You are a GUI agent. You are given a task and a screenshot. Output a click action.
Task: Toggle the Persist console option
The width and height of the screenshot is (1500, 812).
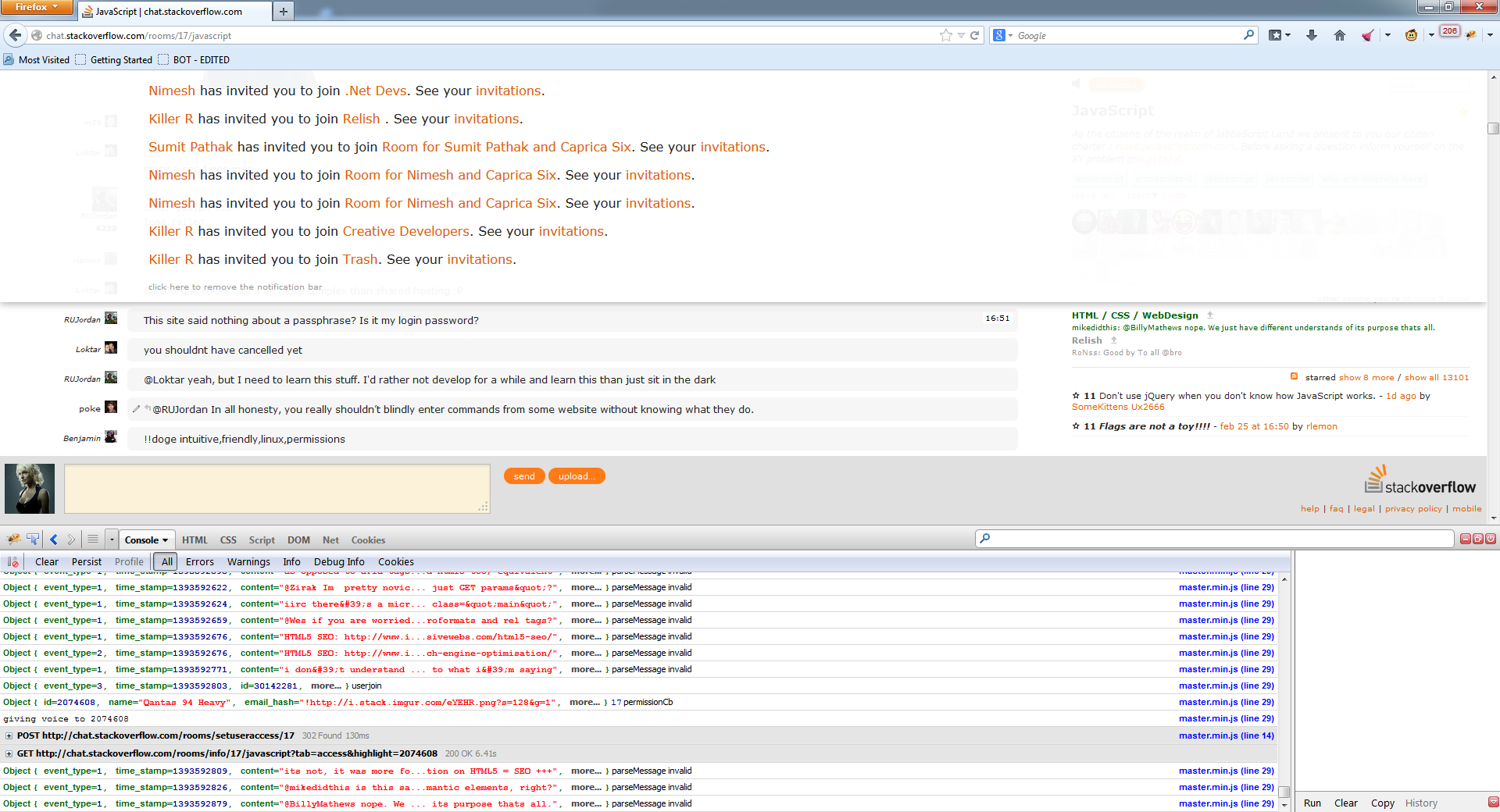pos(86,561)
